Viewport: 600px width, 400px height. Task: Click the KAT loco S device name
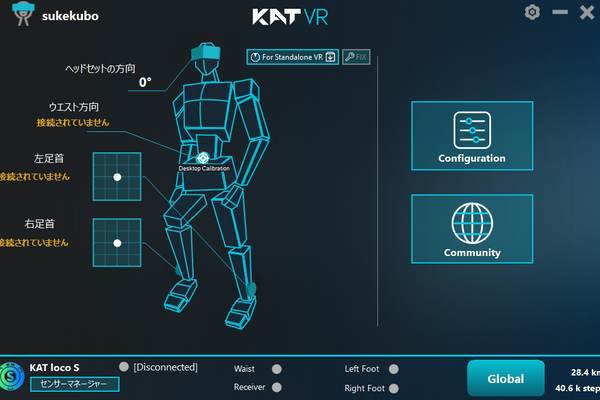pyautogui.click(x=54, y=368)
